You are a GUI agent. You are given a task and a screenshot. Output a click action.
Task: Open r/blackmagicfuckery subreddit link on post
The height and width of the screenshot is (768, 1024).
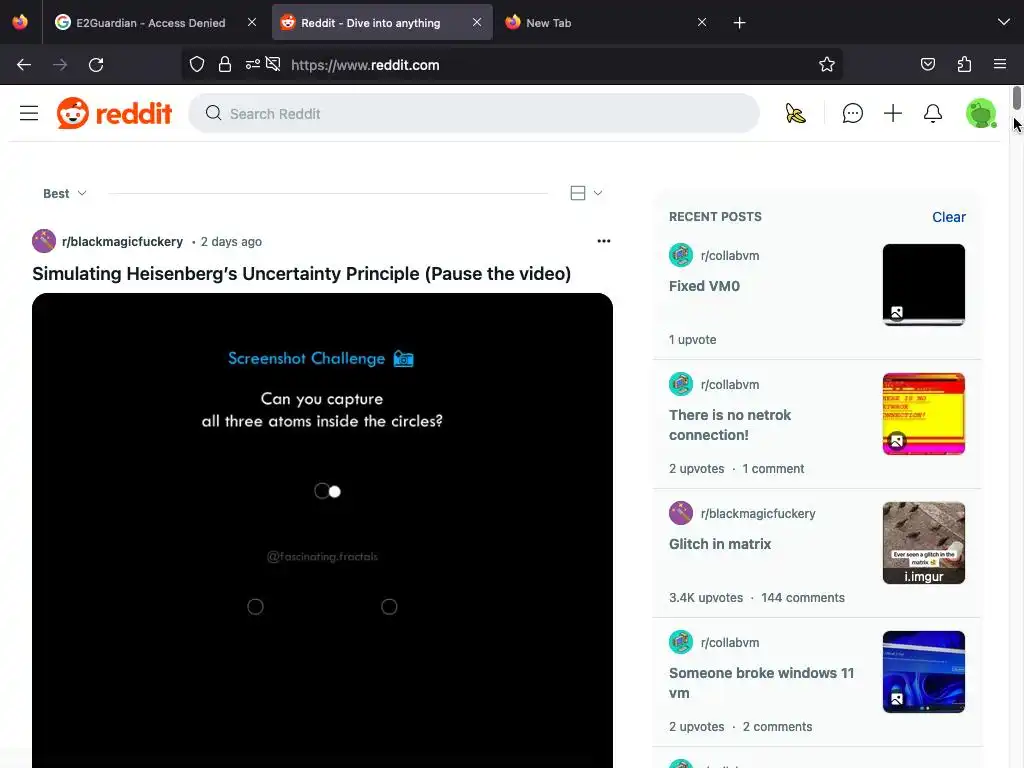click(x=122, y=242)
